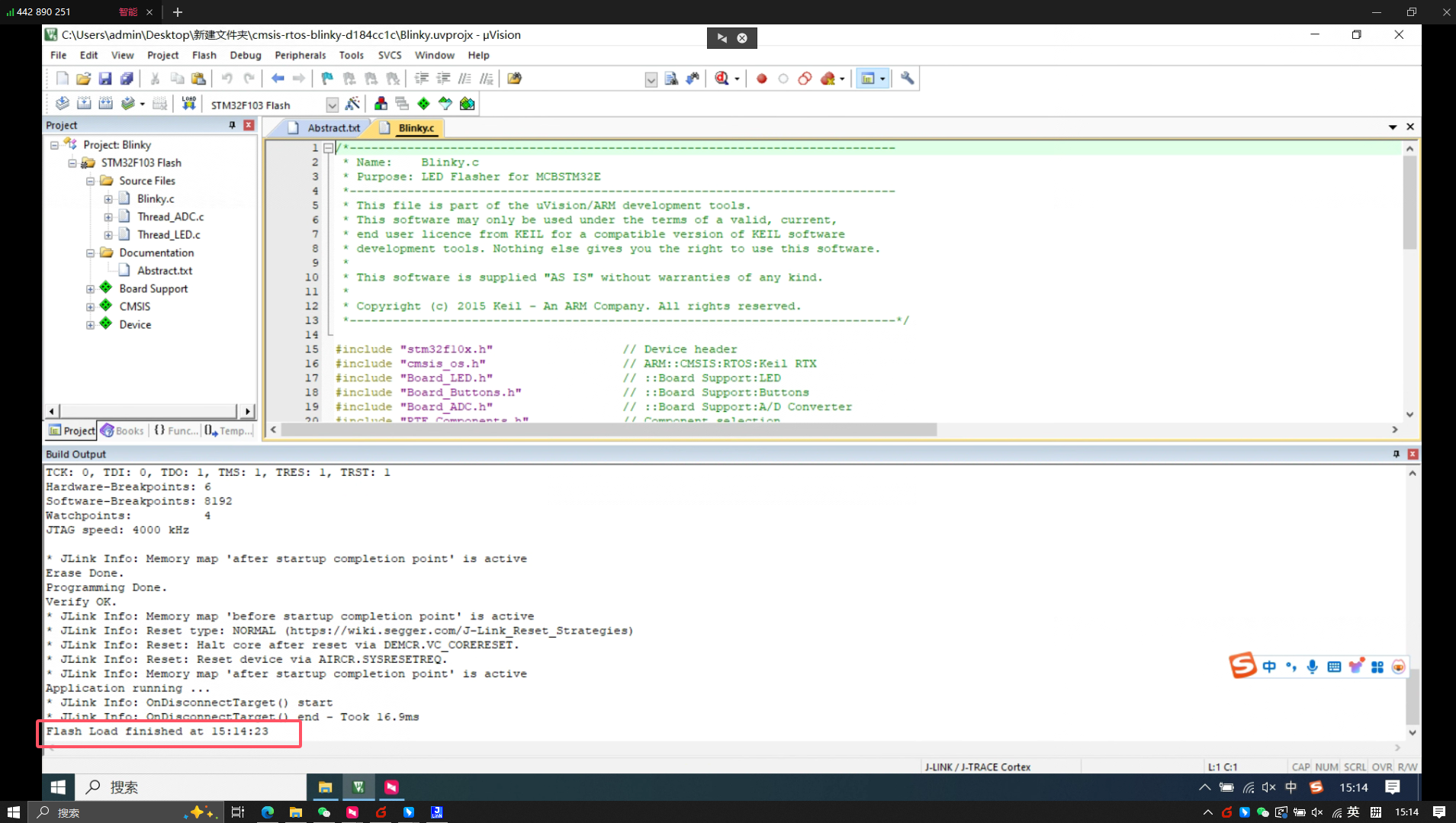The height and width of the screenshot is (823, 1456).
Task: Click the editor horizontal scrollbar thumb
Action: point(609,430)
